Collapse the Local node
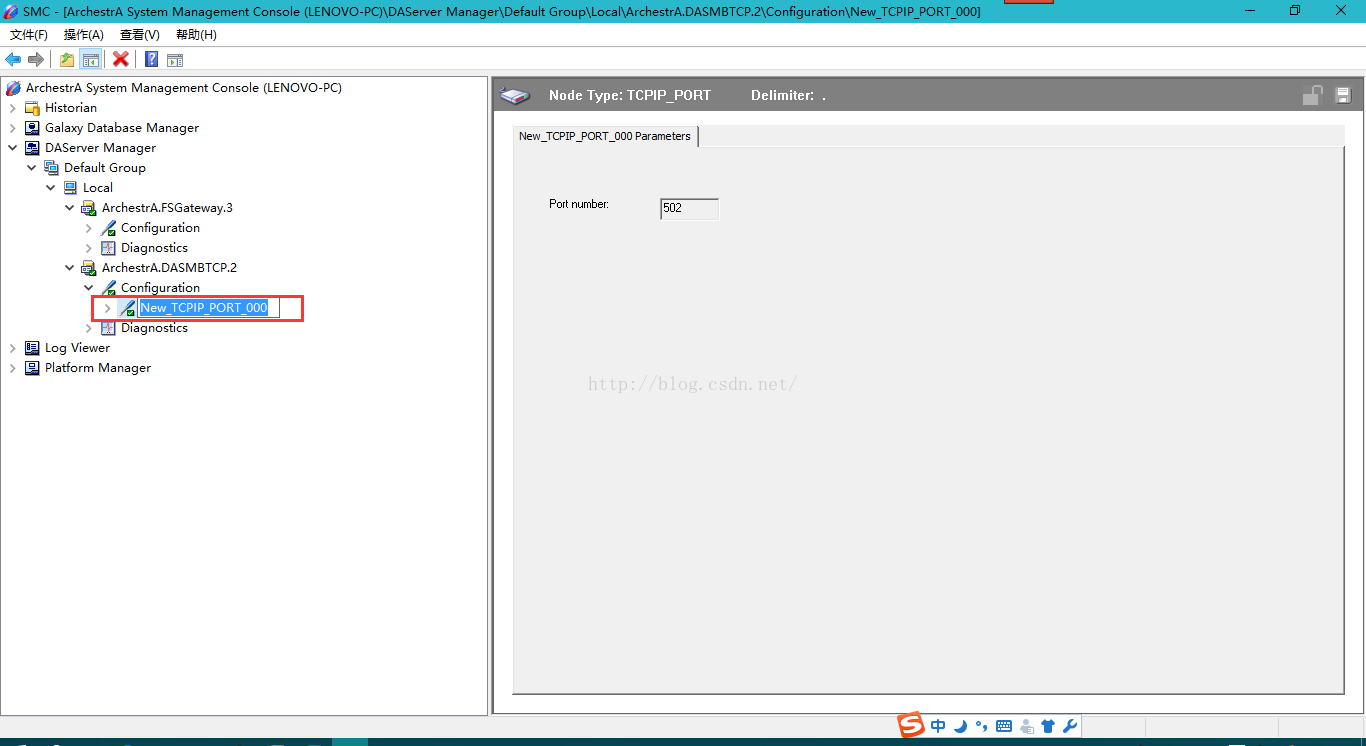Viewport: 1366px width, 746px height. (x=51, y=188)
